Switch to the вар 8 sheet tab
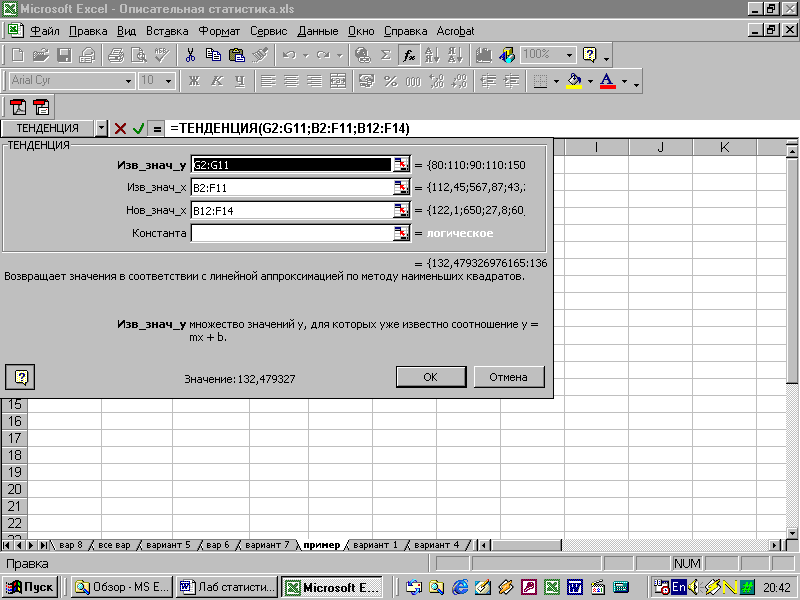Screen dimensions: 800x600 [70, 545]
